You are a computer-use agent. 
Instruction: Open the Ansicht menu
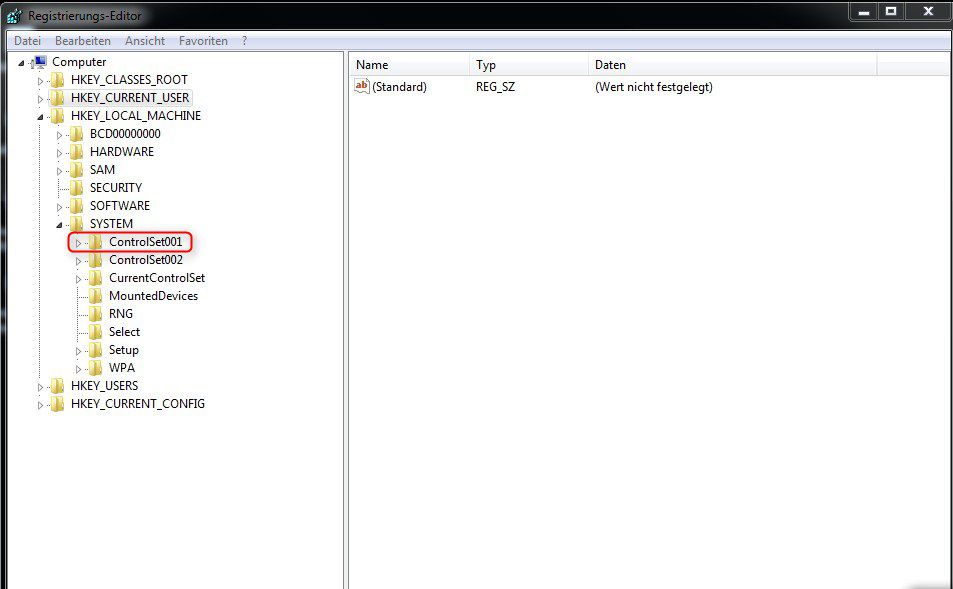pyautogui.click(x=144, y=40)
